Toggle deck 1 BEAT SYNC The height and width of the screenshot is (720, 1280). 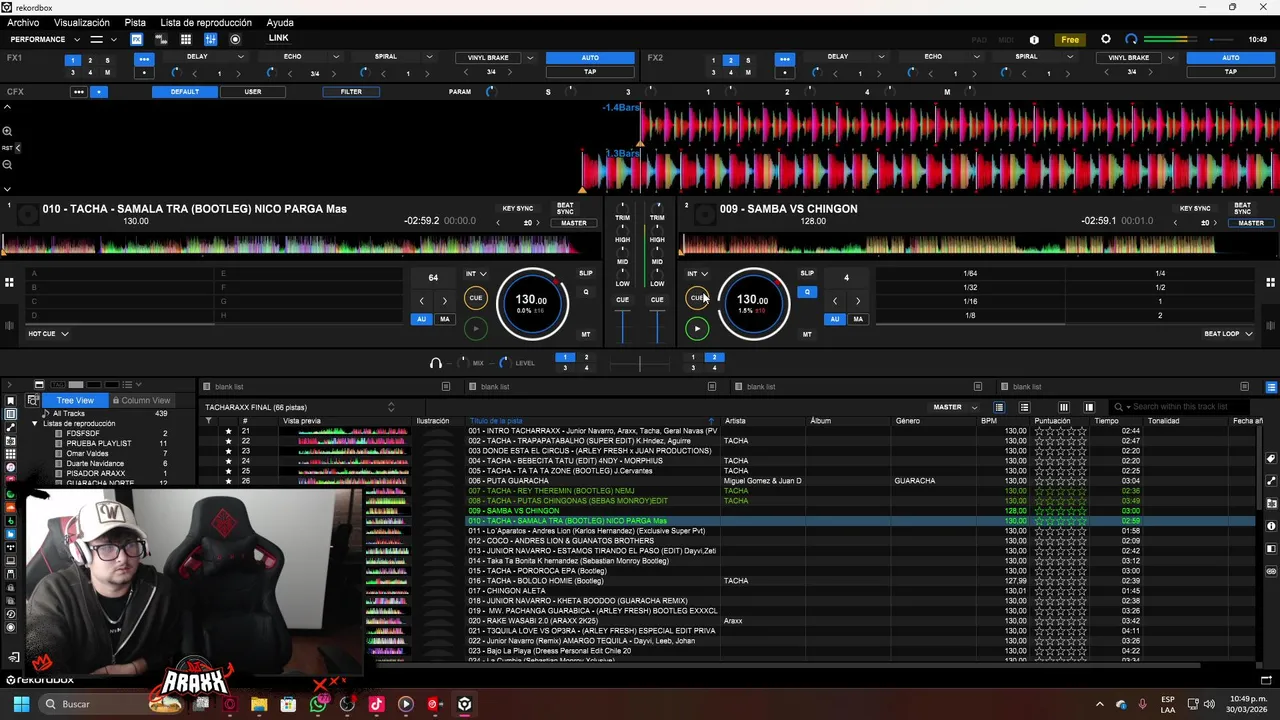click(565, 208)
